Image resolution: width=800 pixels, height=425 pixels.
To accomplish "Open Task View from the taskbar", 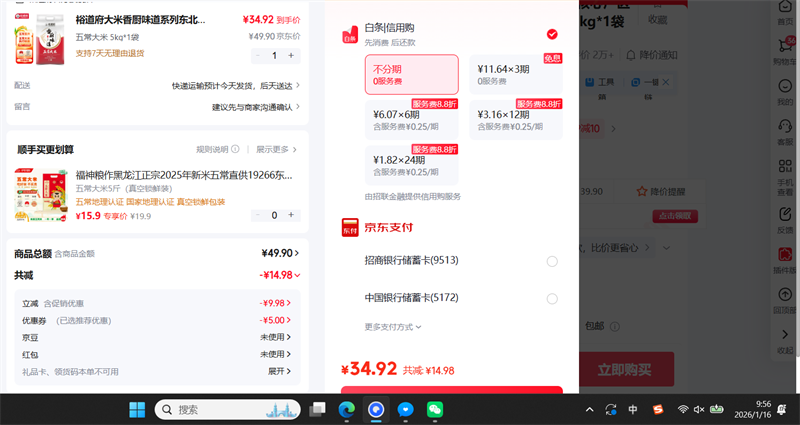I will [x=317, y=409].
